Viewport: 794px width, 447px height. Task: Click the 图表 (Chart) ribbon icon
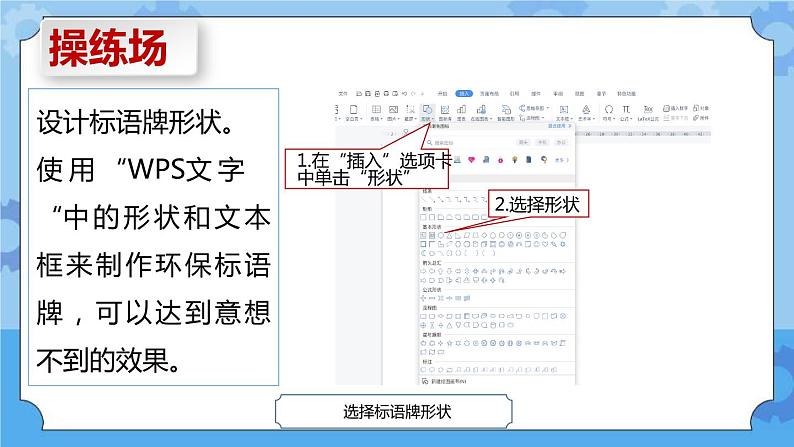461,109
